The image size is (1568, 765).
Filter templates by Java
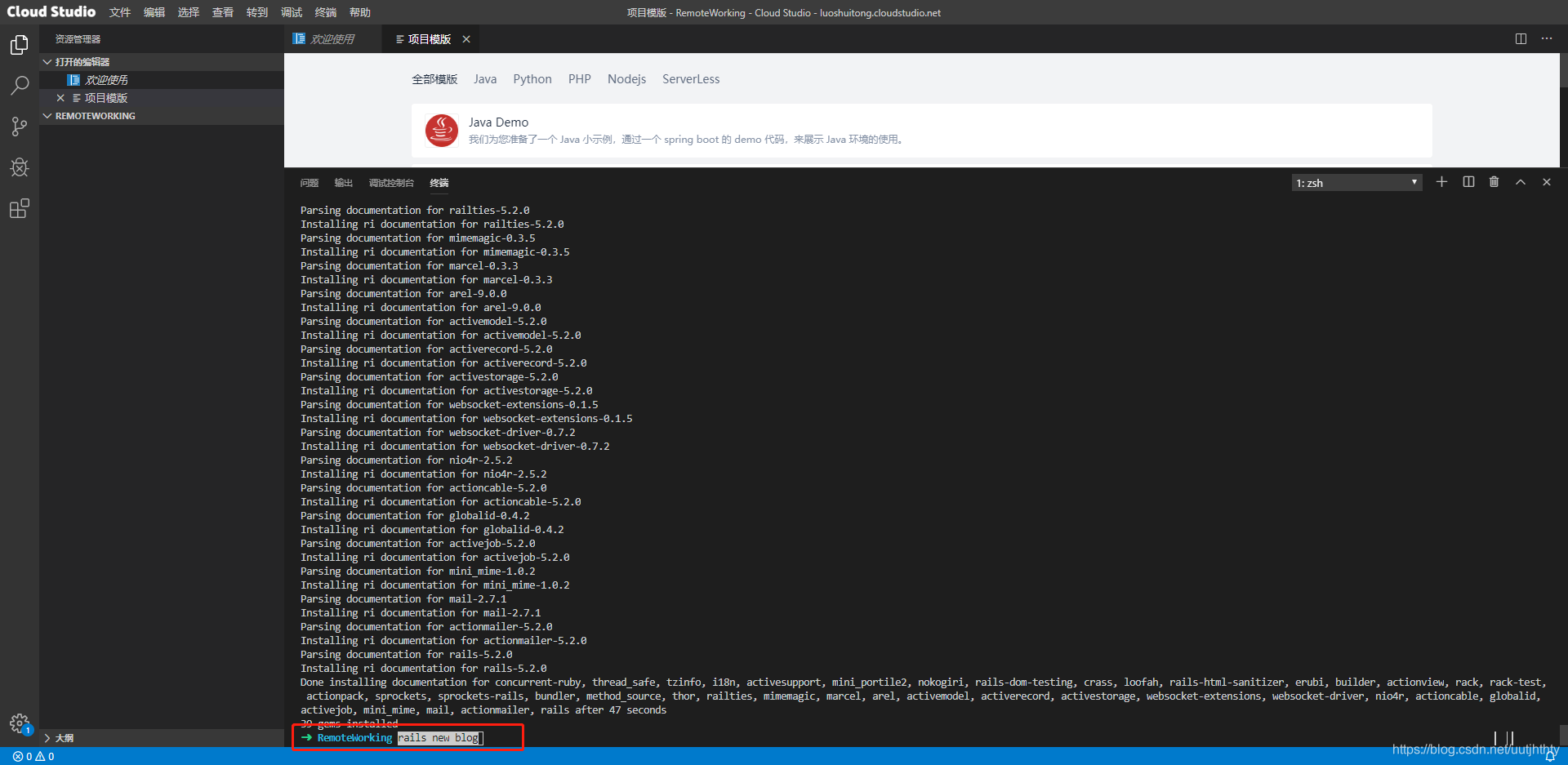[485, 79]
